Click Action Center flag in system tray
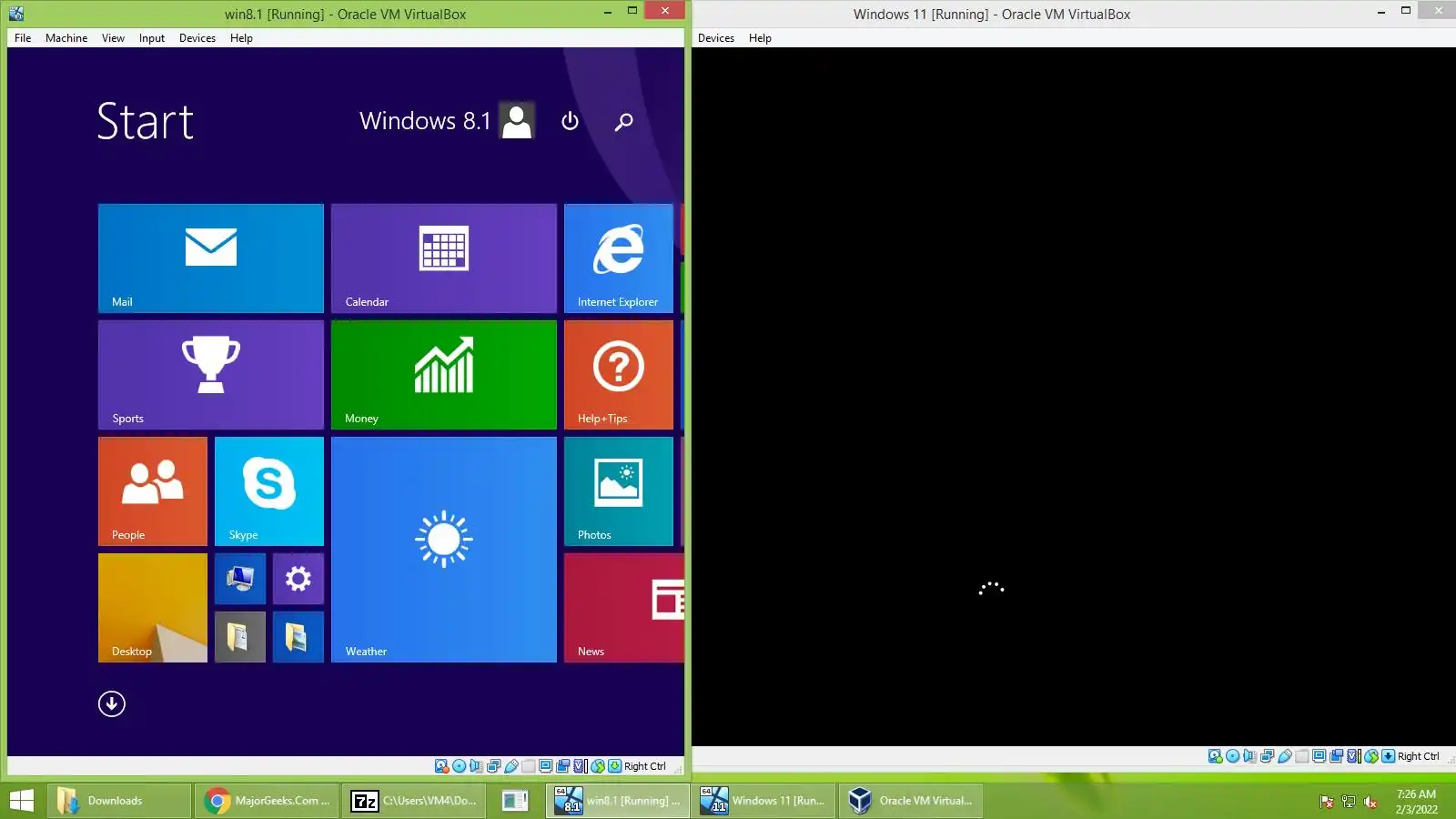The height and width of the screenshot is (819, 1456). coord(1327,802)
